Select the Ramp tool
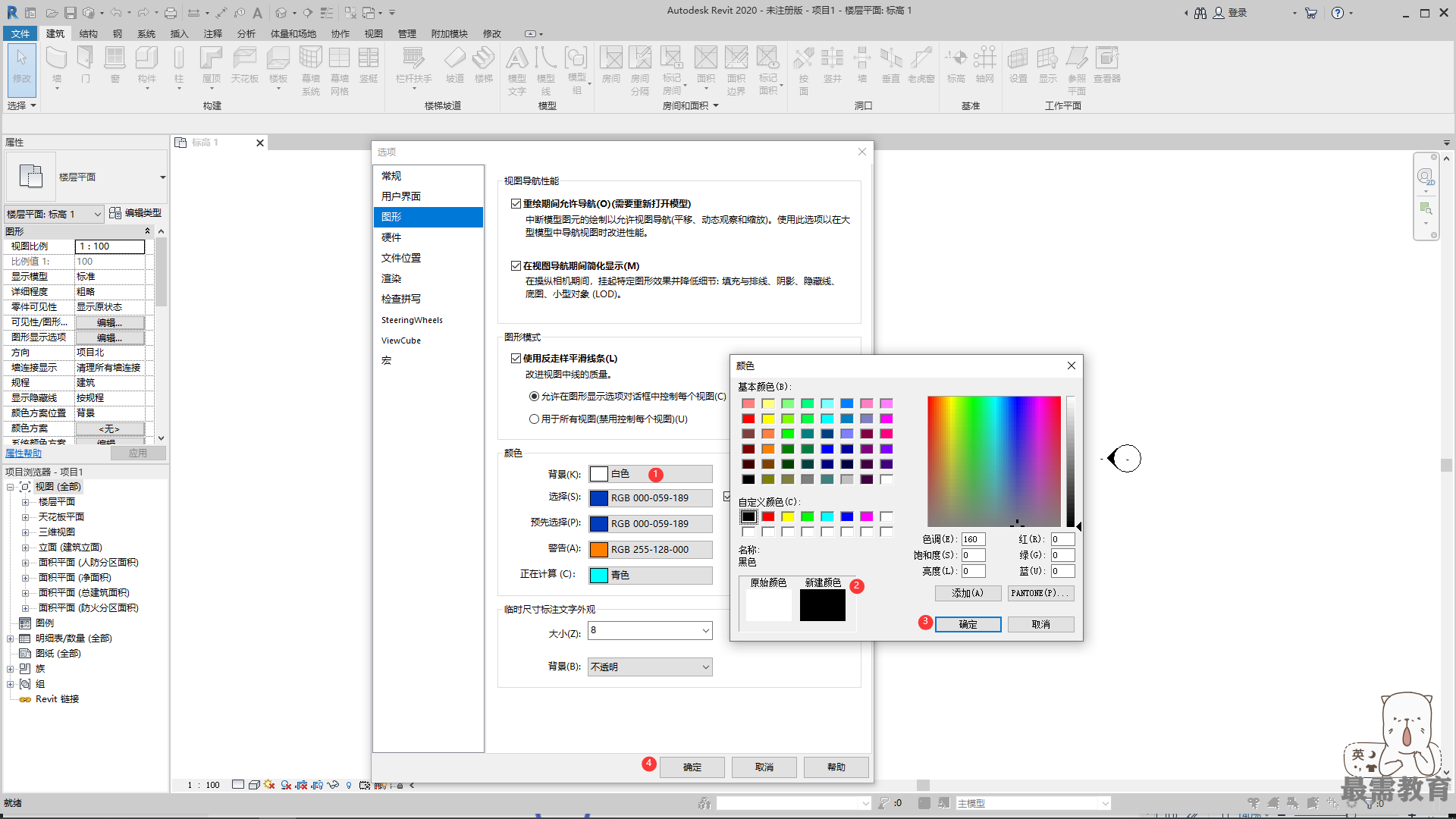This screenshot has width=1456, height=819. 455,65
